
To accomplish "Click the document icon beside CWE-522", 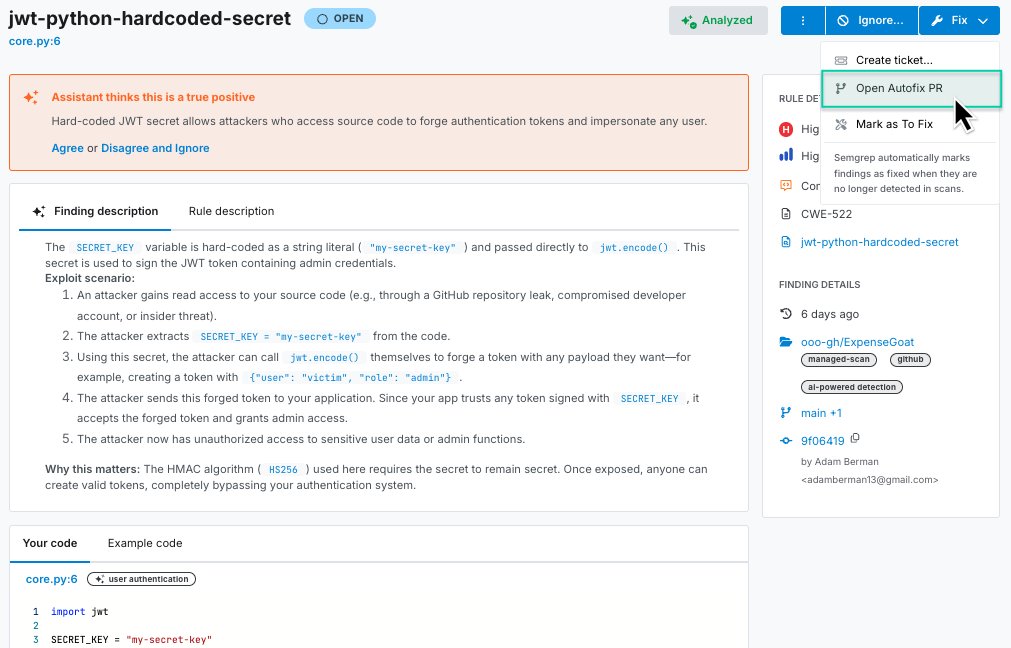I will (785, 214).
